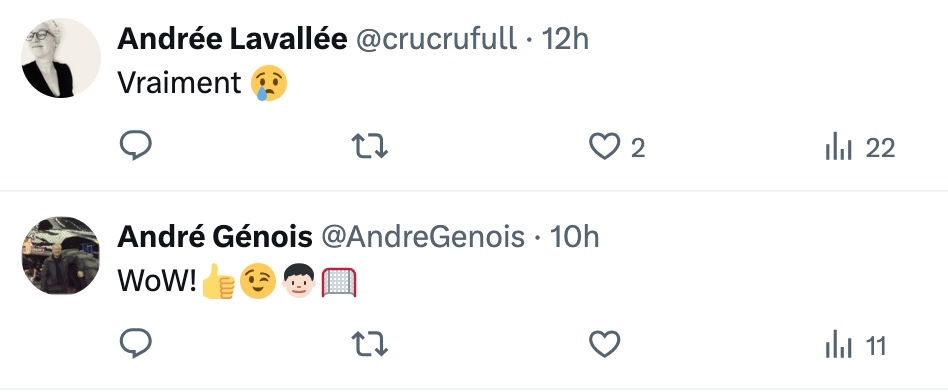Image resolution: width=948 pixels, height=392 pixels.
Task: Open André Génois's profile avatar
Action: pyautogui.click(x=61, y=255)
